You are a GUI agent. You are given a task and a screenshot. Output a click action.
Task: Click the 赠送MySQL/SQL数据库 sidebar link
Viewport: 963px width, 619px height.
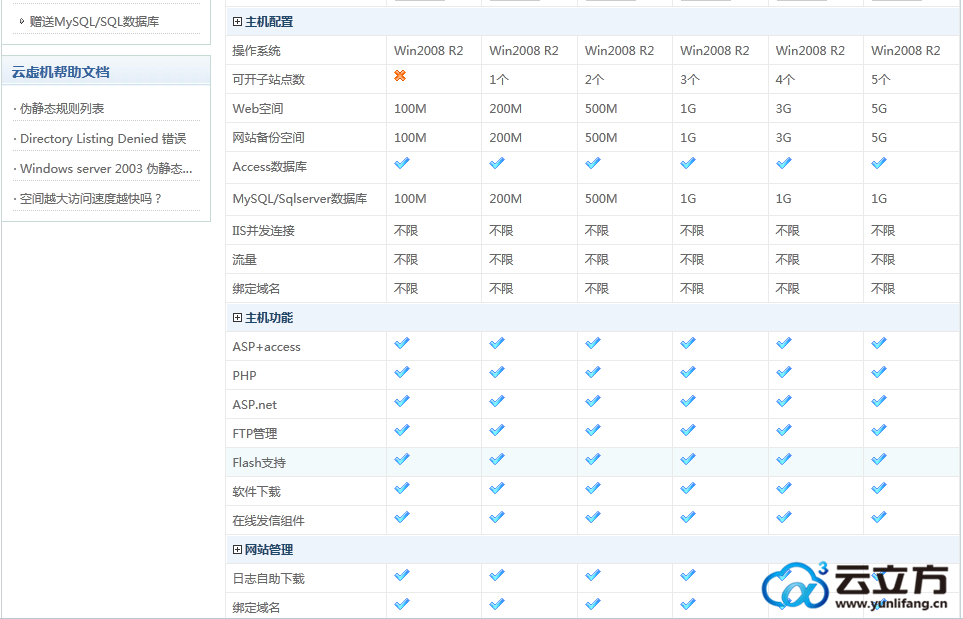click(x=94, y=21)
